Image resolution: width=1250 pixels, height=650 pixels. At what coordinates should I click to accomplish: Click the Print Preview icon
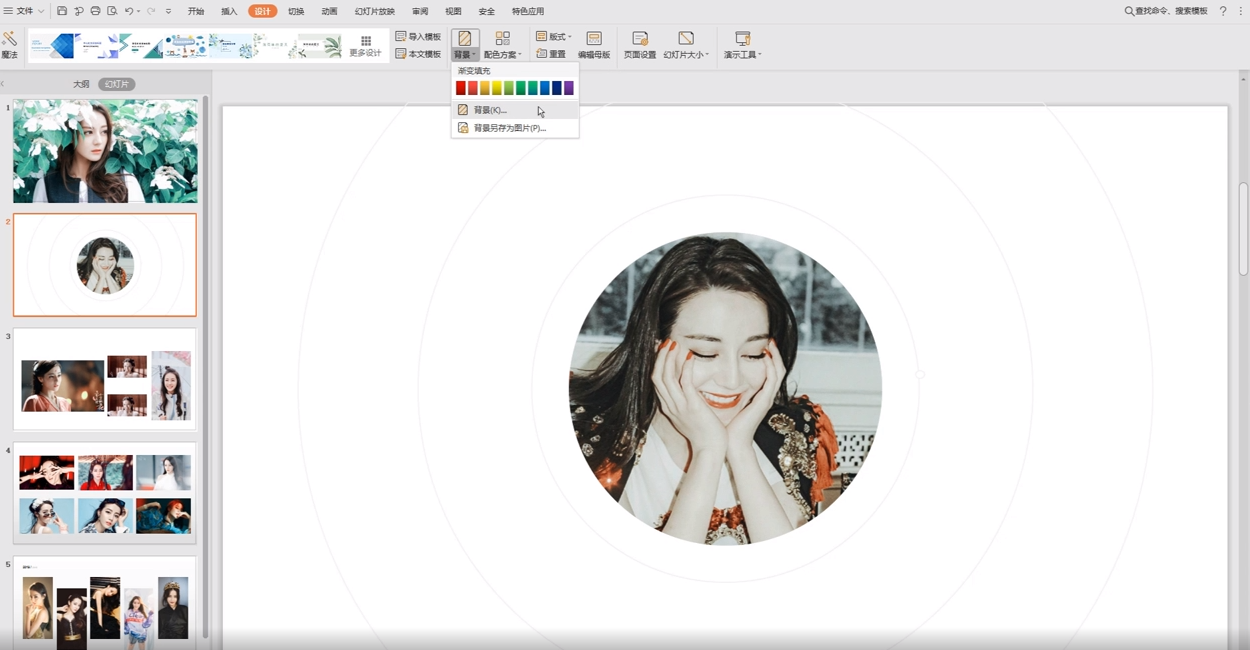[112, 11]
